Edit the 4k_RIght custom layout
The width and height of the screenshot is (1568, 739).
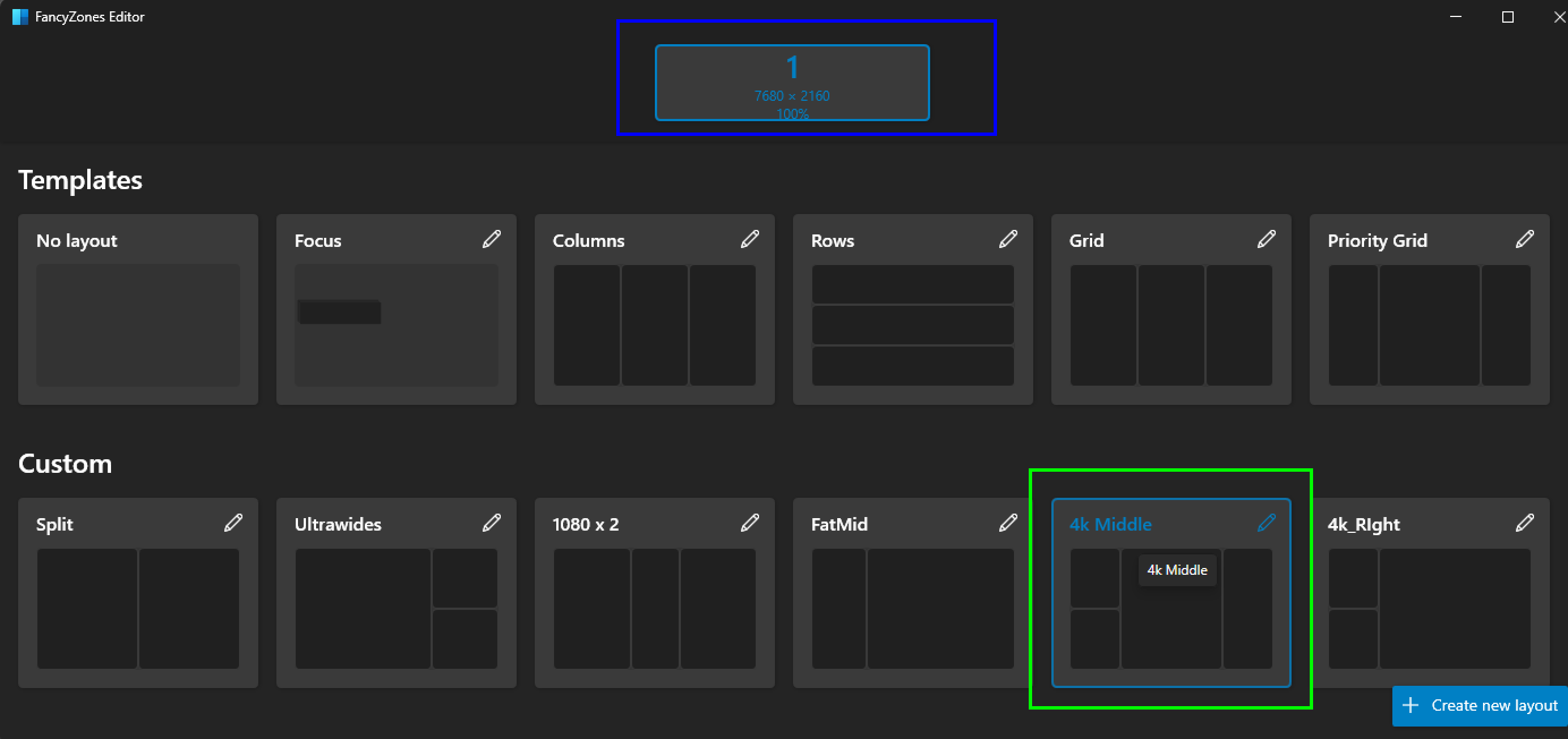point(1525,522)
